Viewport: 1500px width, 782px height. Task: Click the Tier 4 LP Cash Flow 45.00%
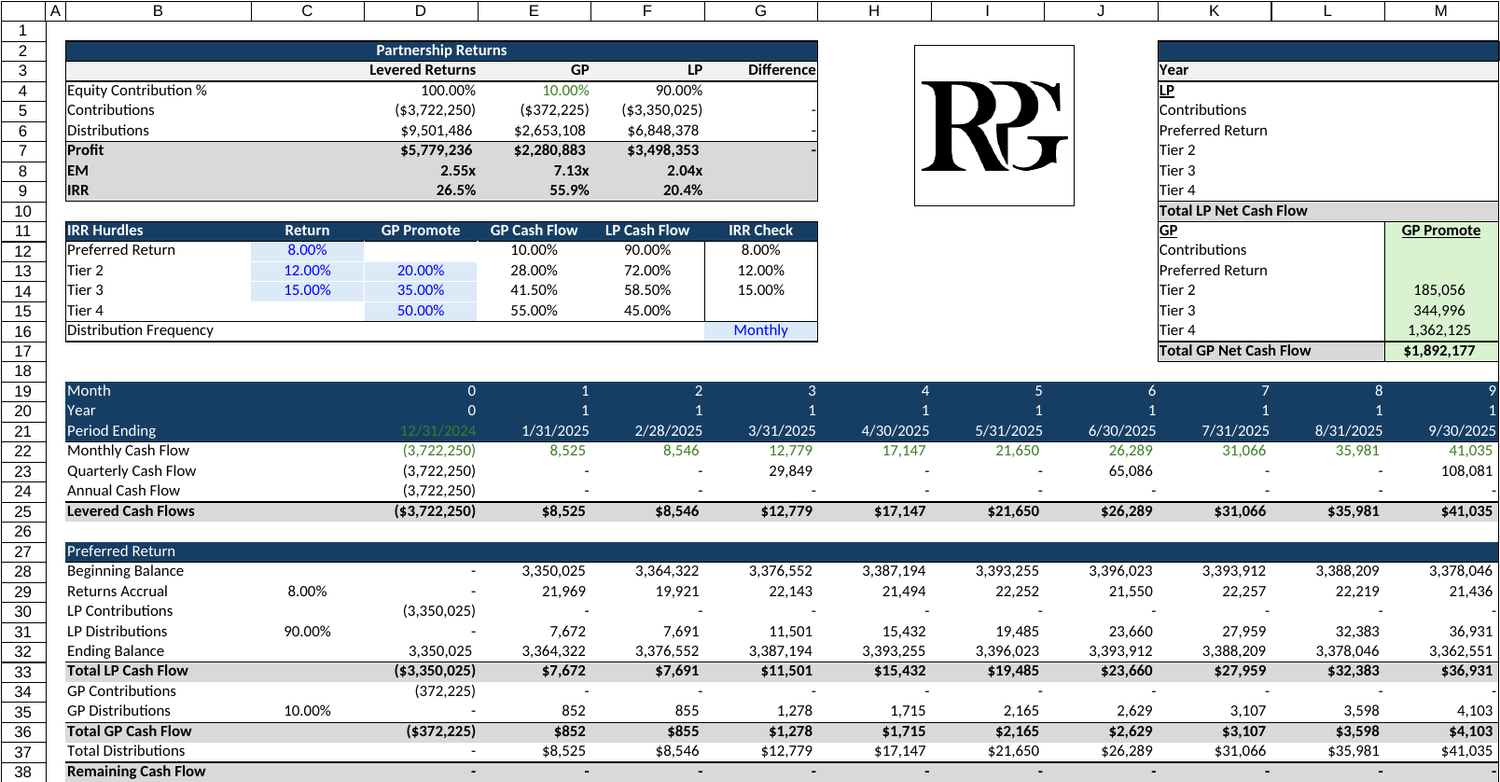(x=647, y=311)
